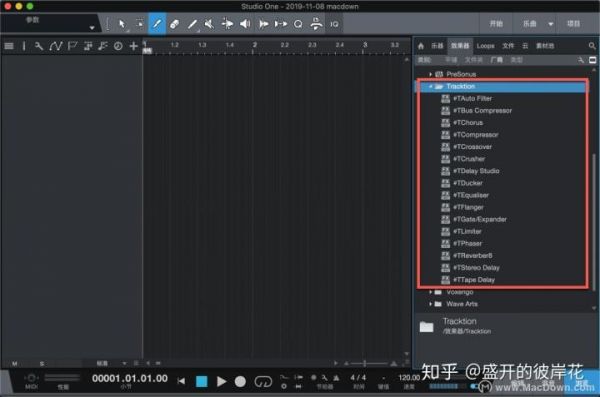Toggle the metronome icon

336,378
